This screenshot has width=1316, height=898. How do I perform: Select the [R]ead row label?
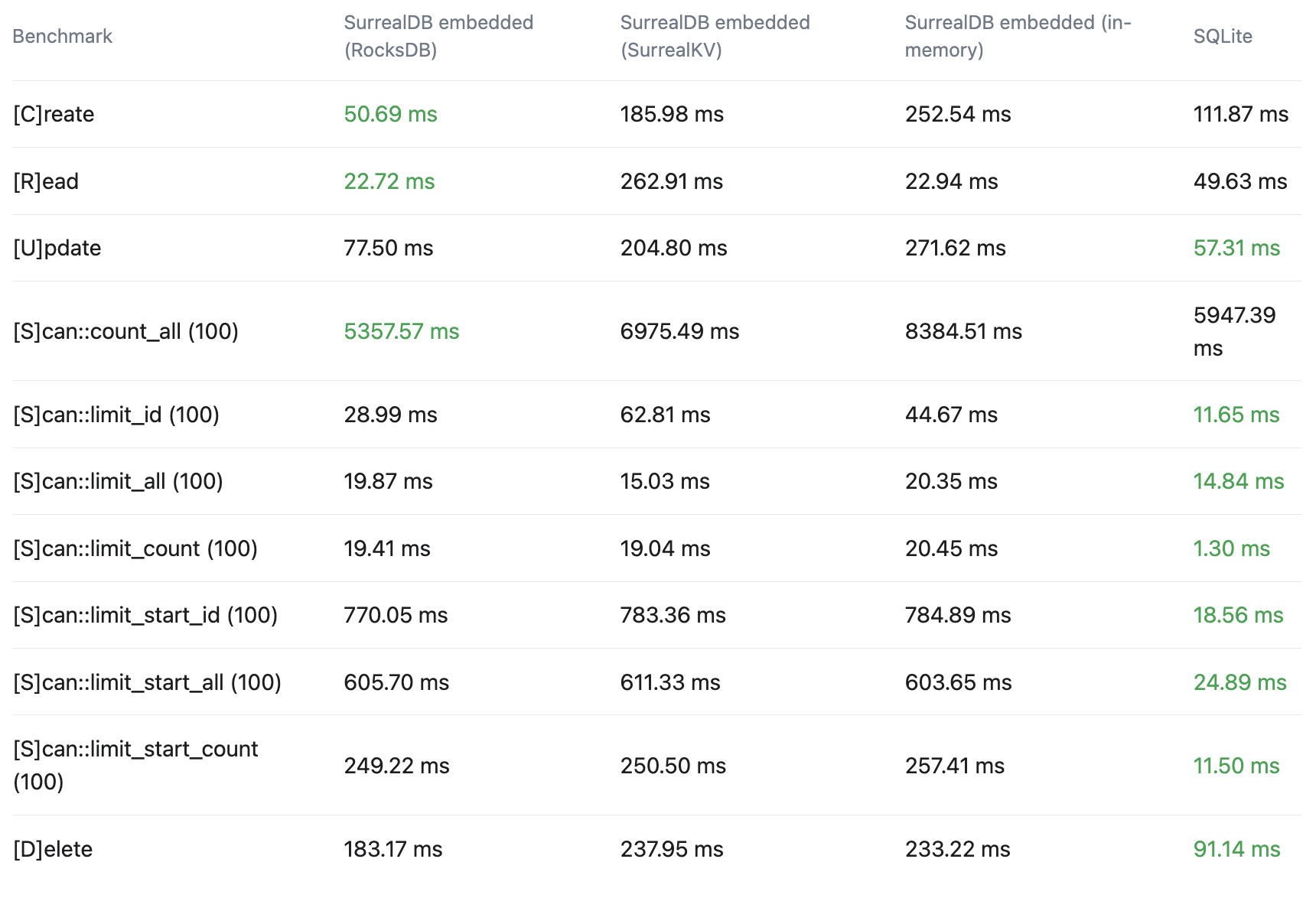46,181
